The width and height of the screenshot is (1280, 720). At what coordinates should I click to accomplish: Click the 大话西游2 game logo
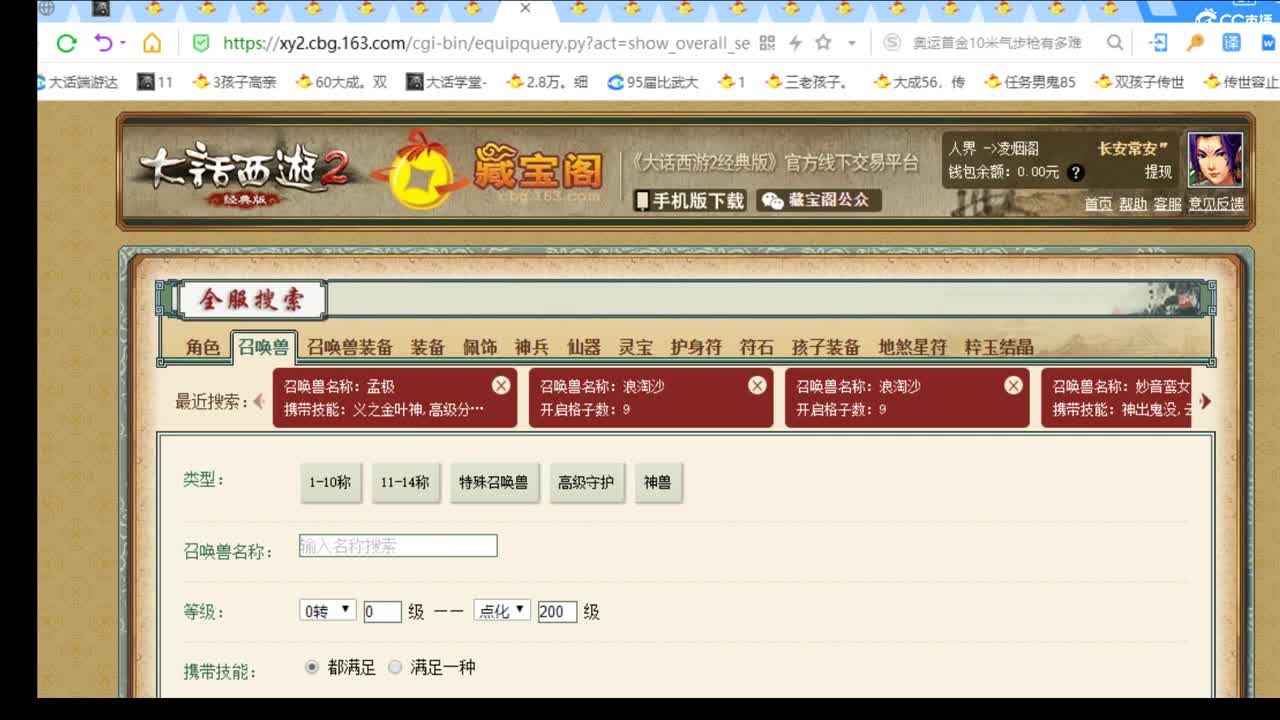pyautogui.click(x=245, y=176)
